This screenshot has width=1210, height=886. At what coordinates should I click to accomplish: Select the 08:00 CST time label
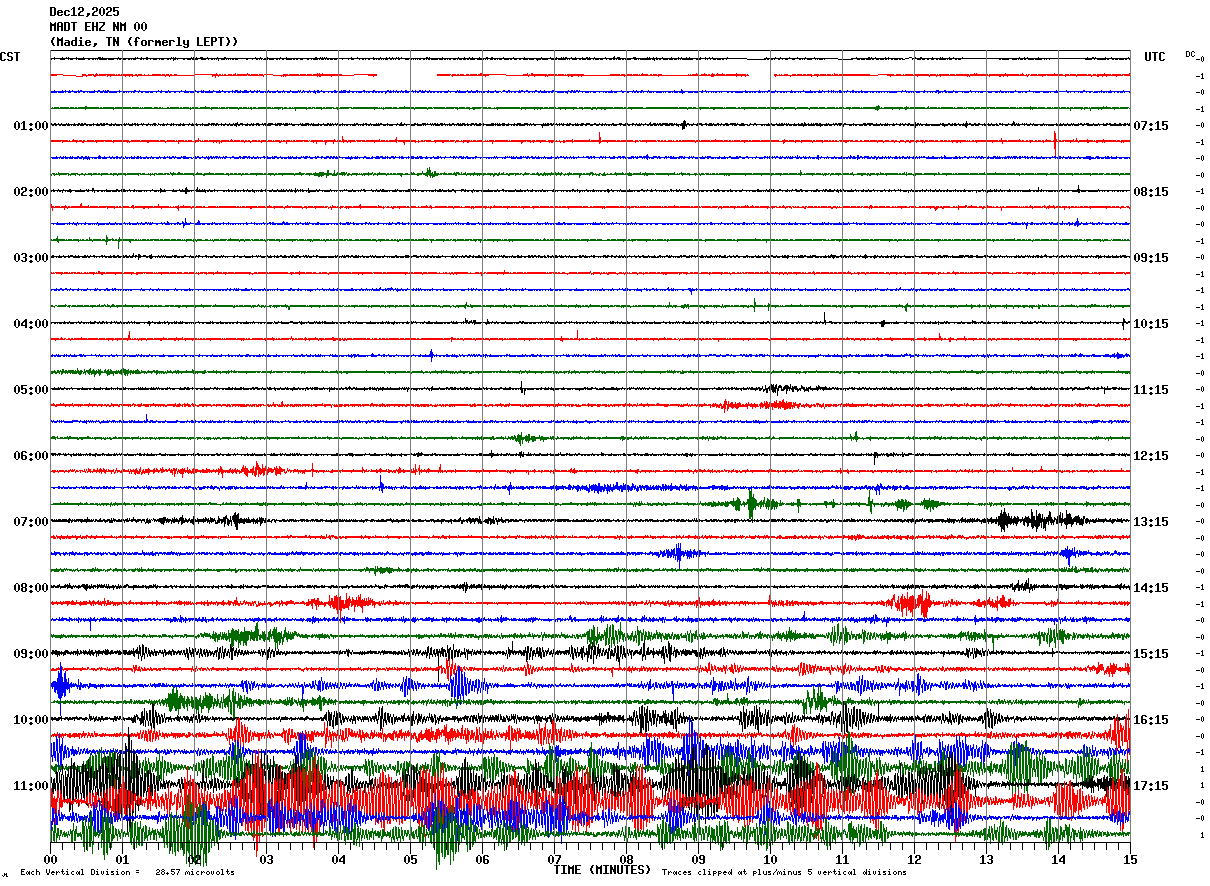pos(31,588)
